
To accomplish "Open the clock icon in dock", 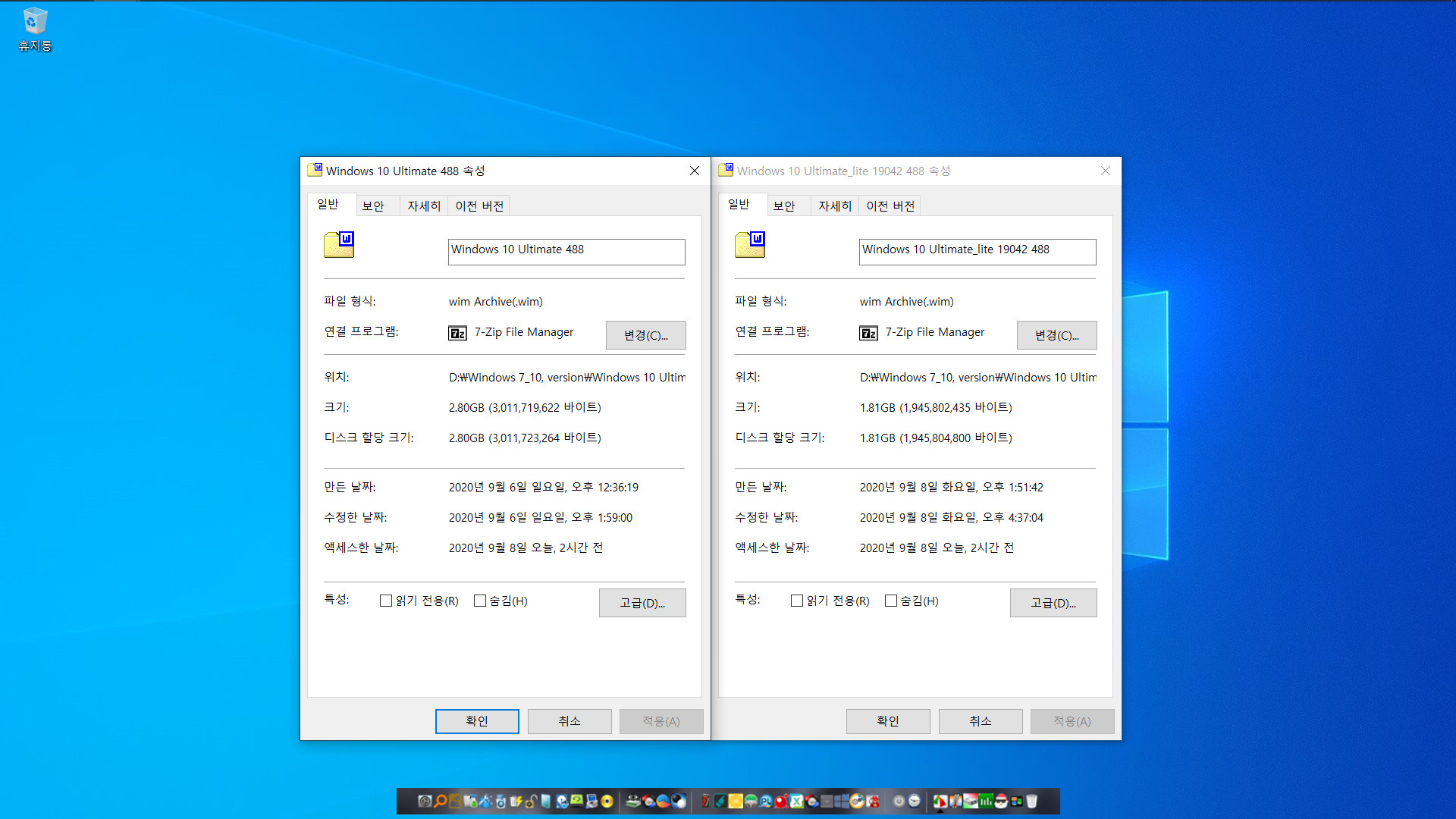I will point(914,801).
